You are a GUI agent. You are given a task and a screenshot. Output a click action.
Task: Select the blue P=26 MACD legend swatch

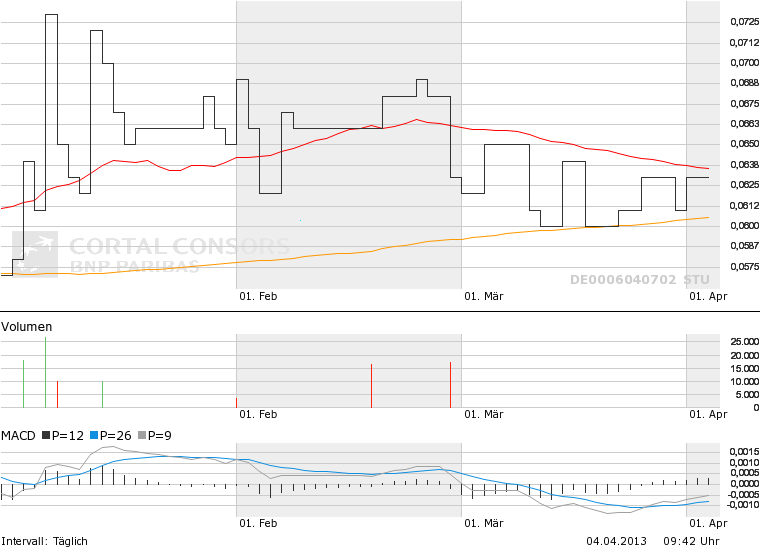click(94, 435)
